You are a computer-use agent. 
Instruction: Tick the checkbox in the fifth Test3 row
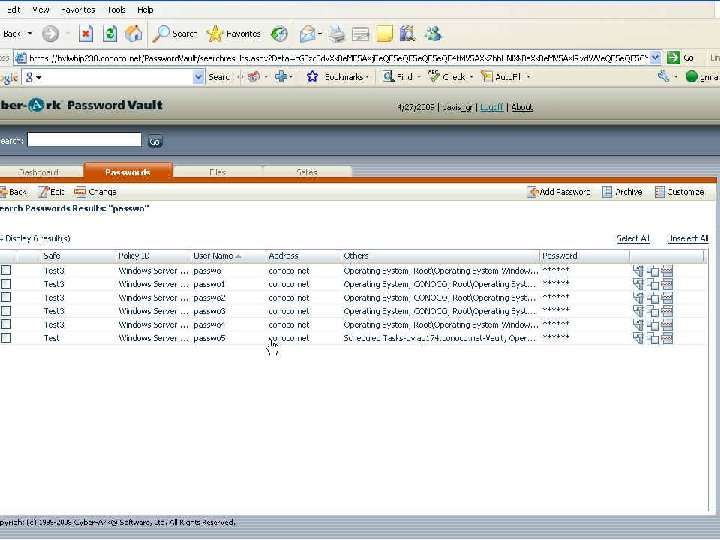click(6, 324)
